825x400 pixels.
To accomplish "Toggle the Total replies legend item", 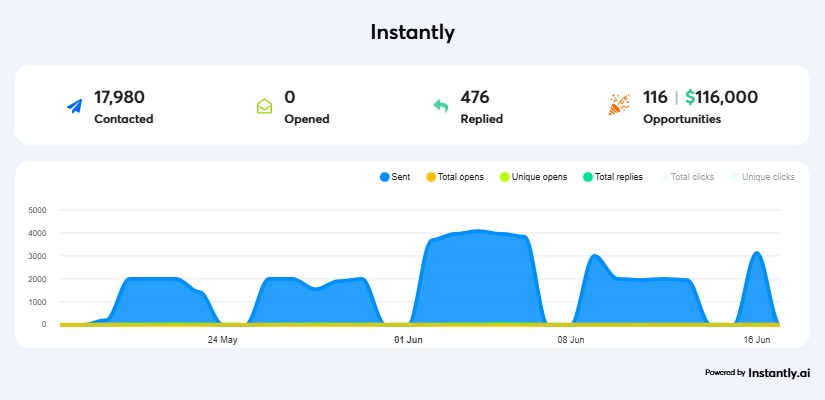I will pos(613,177).
